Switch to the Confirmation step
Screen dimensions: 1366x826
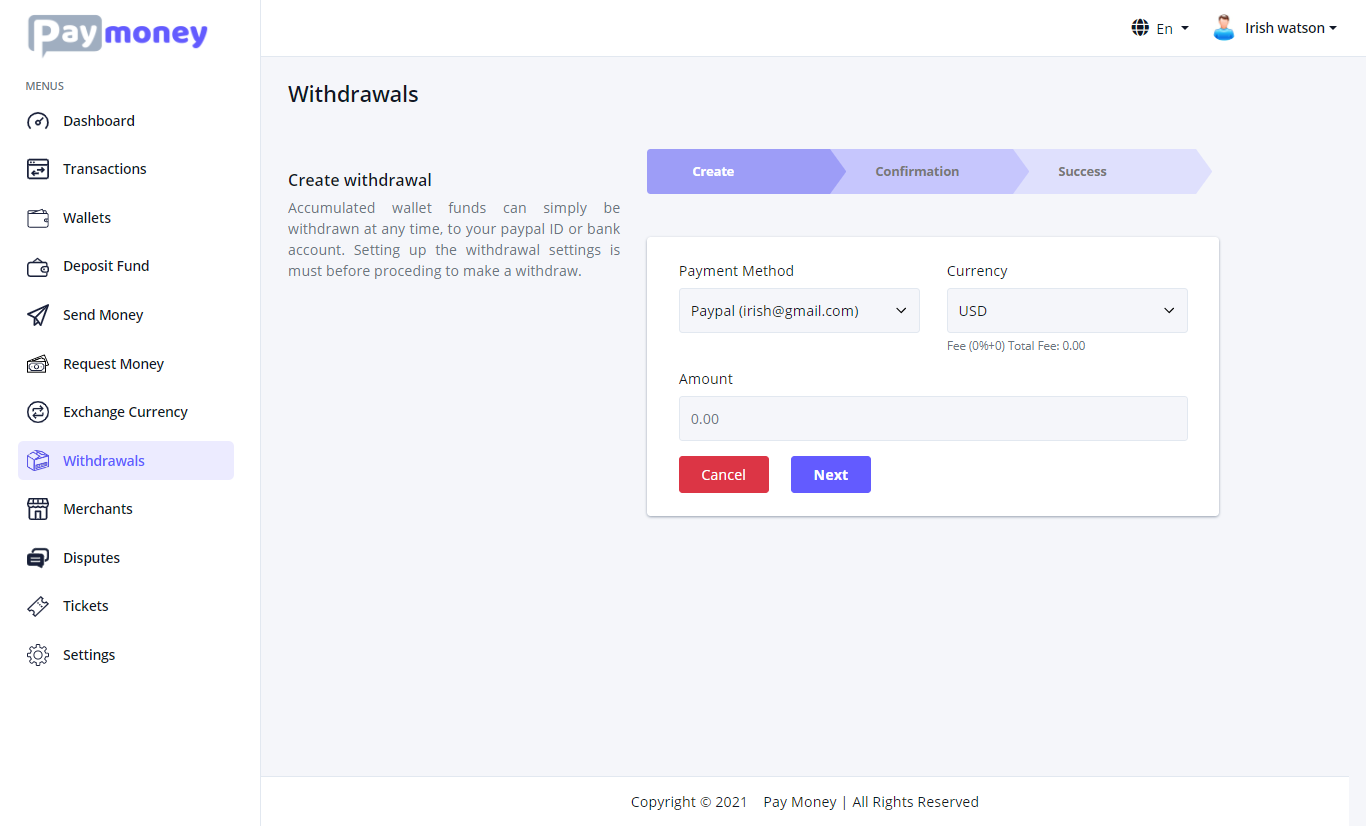917,171
